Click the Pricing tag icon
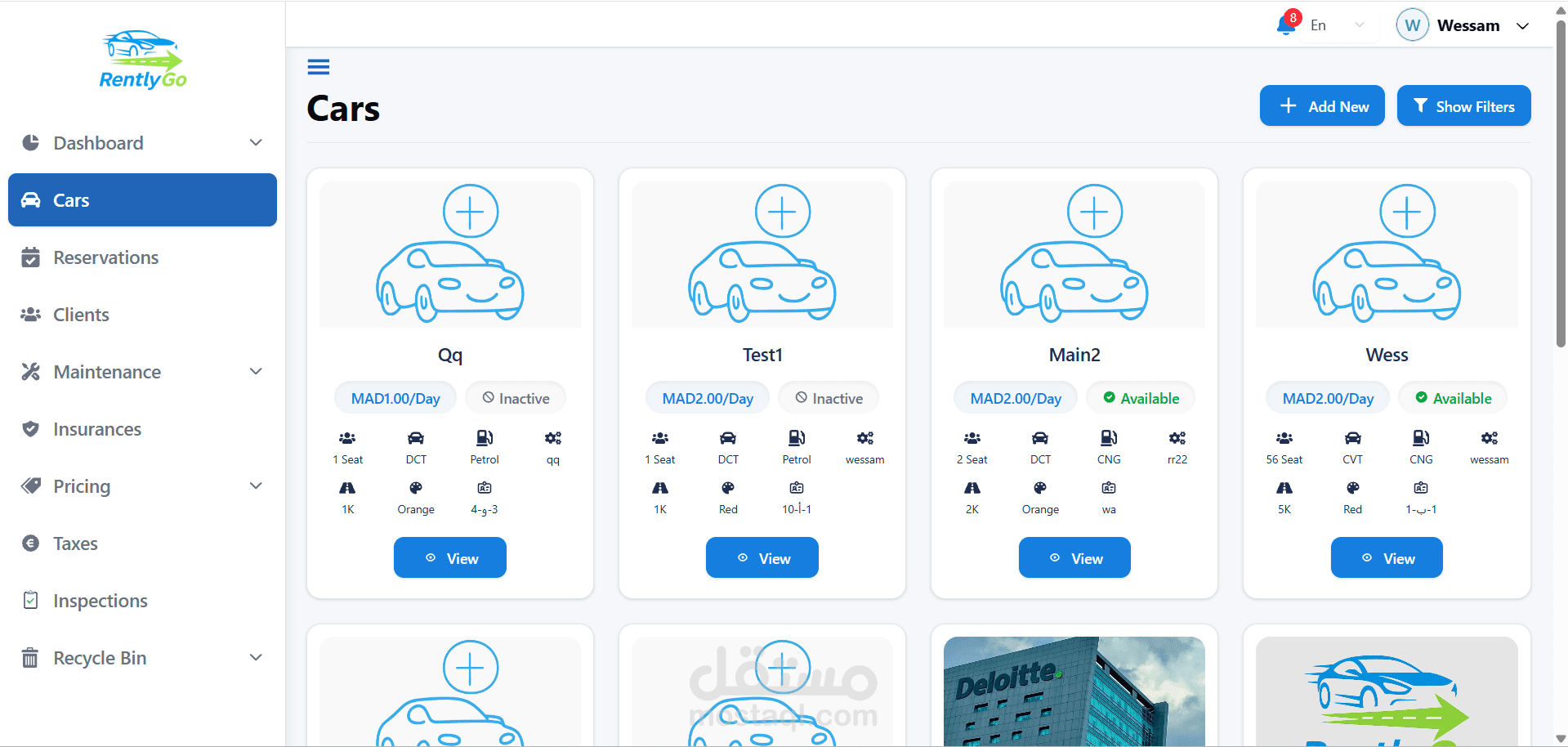The image size is (1568, 747). [31, 486]
